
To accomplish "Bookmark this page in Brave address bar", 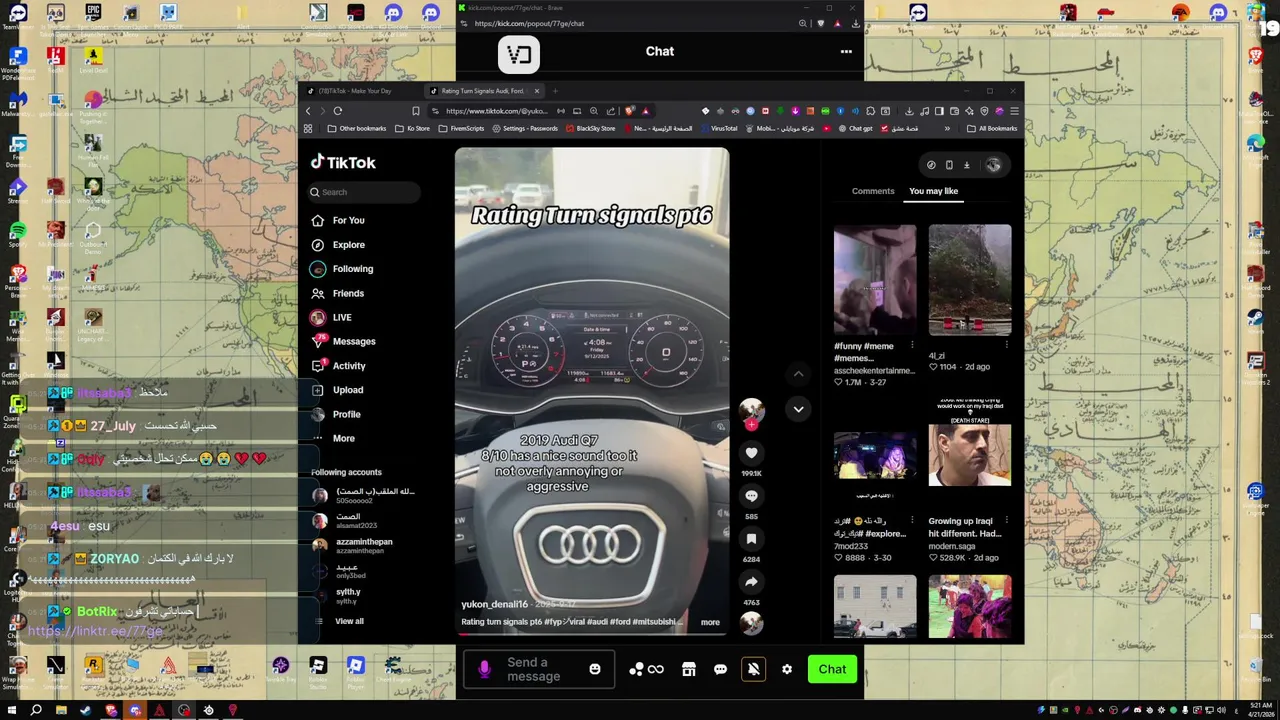I will click(416, 111).
